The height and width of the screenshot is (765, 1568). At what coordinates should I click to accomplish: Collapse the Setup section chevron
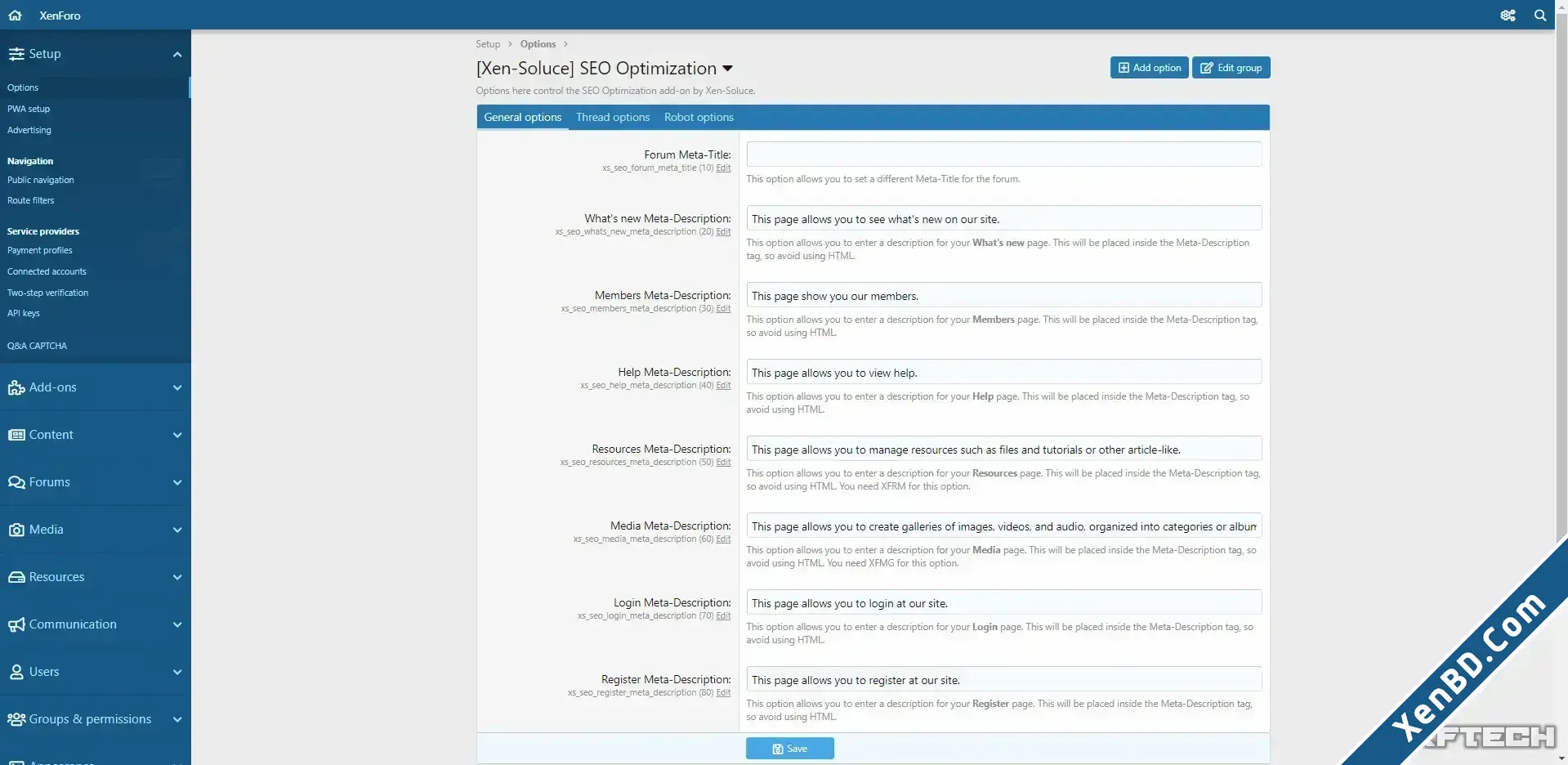(x=177, y=54)
